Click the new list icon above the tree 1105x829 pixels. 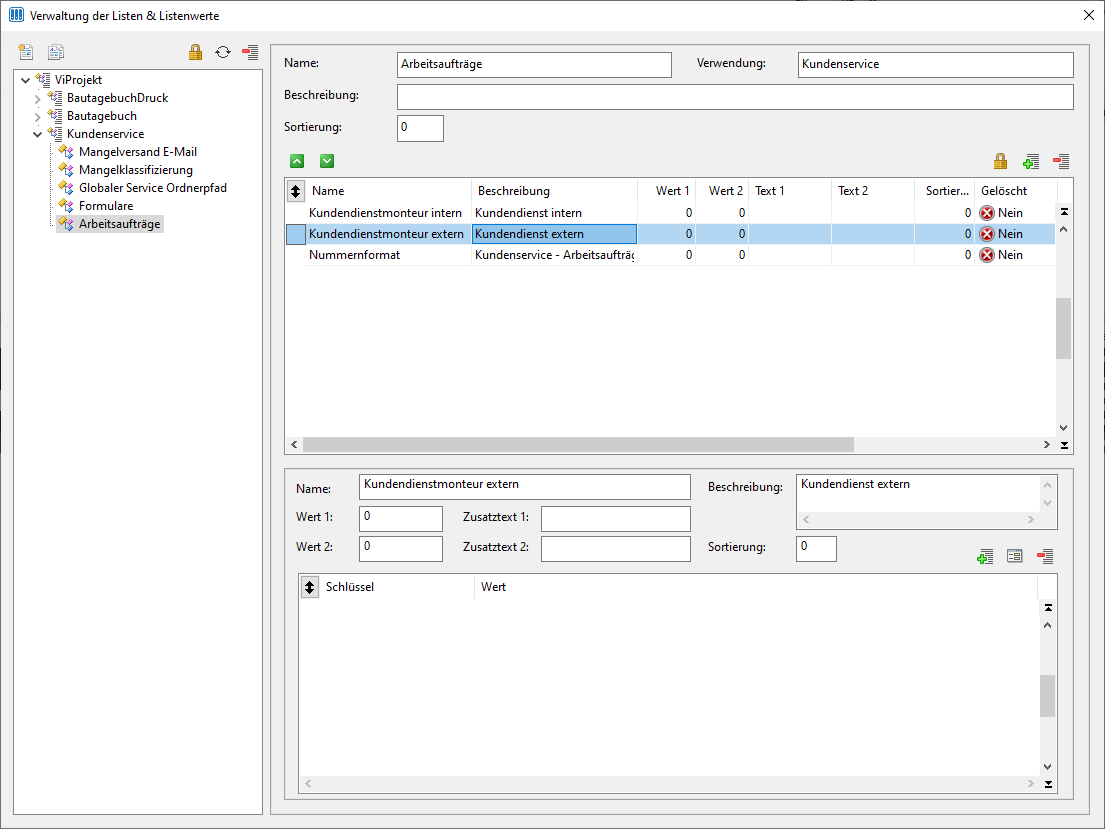(26, 51)
